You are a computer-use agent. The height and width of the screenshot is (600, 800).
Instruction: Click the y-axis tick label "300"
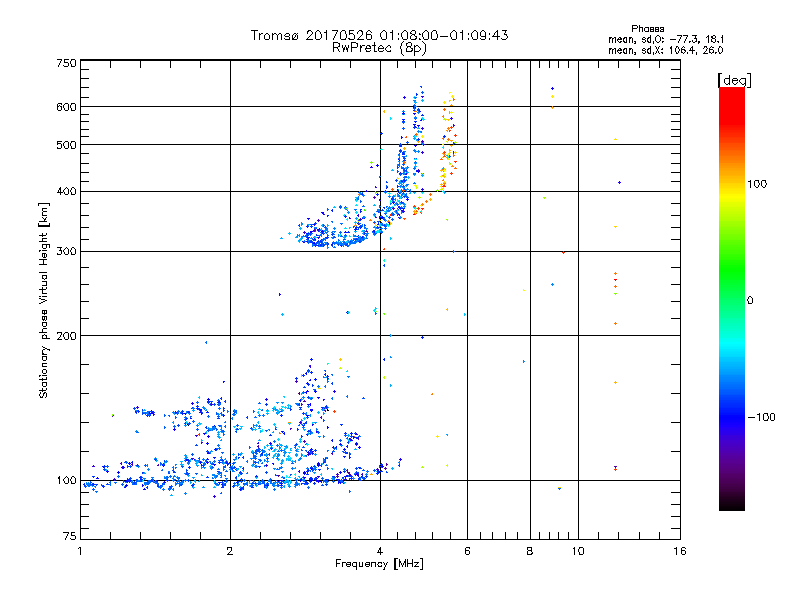[x=66, y=252]
